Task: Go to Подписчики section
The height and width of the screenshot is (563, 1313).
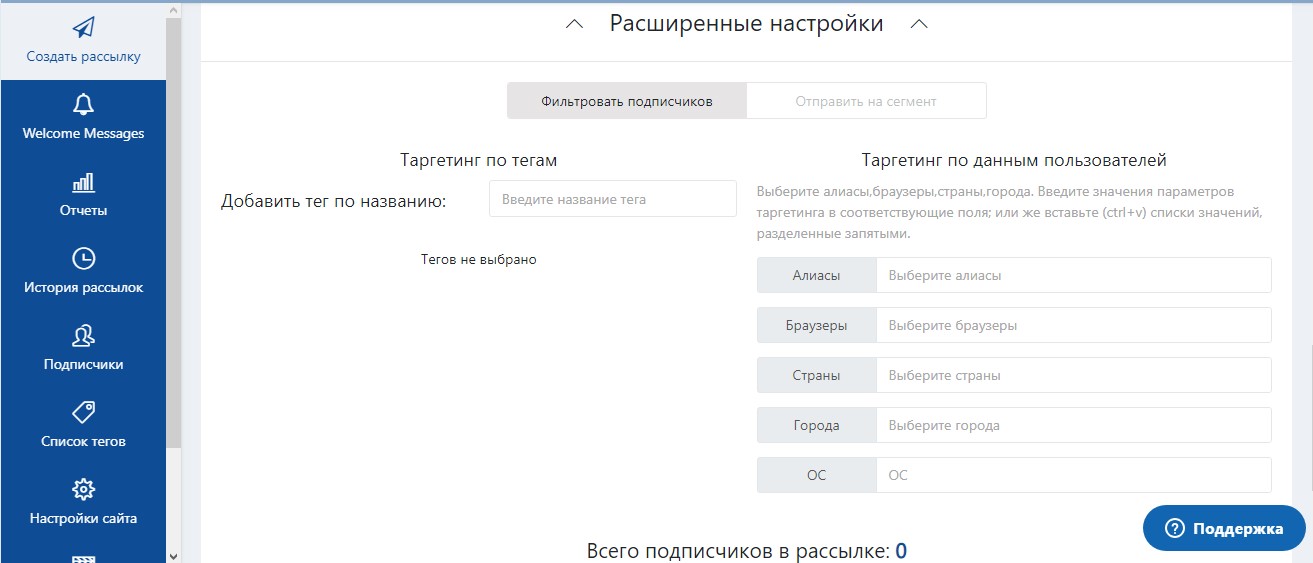Action: 83,349
